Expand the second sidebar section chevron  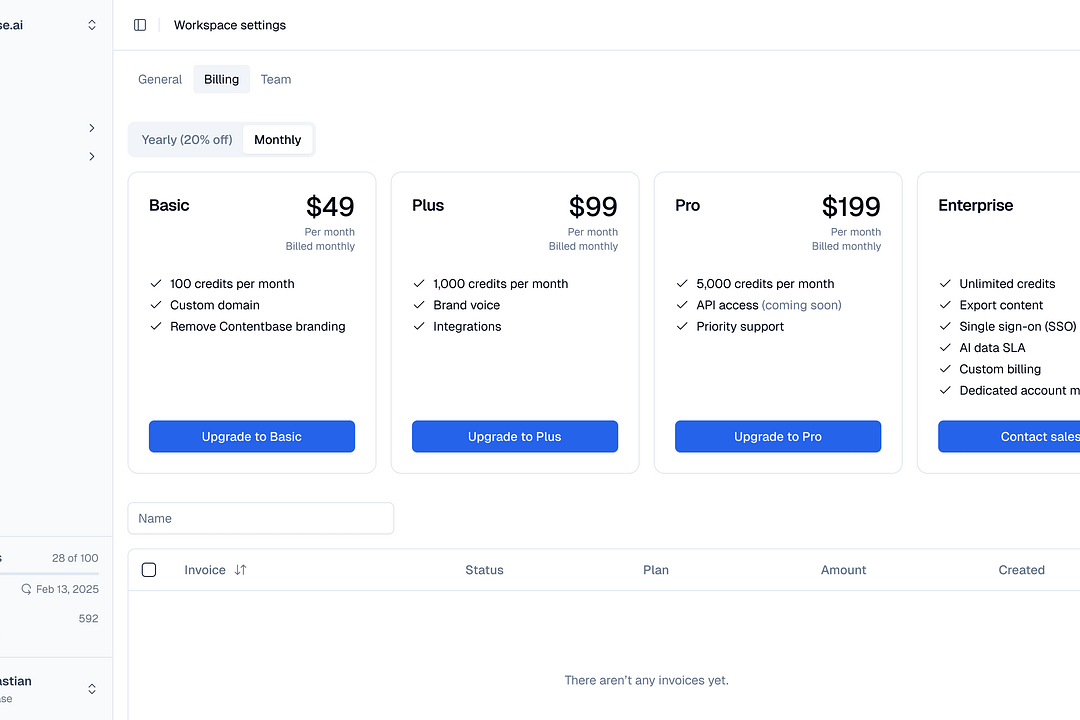[91, 156]
